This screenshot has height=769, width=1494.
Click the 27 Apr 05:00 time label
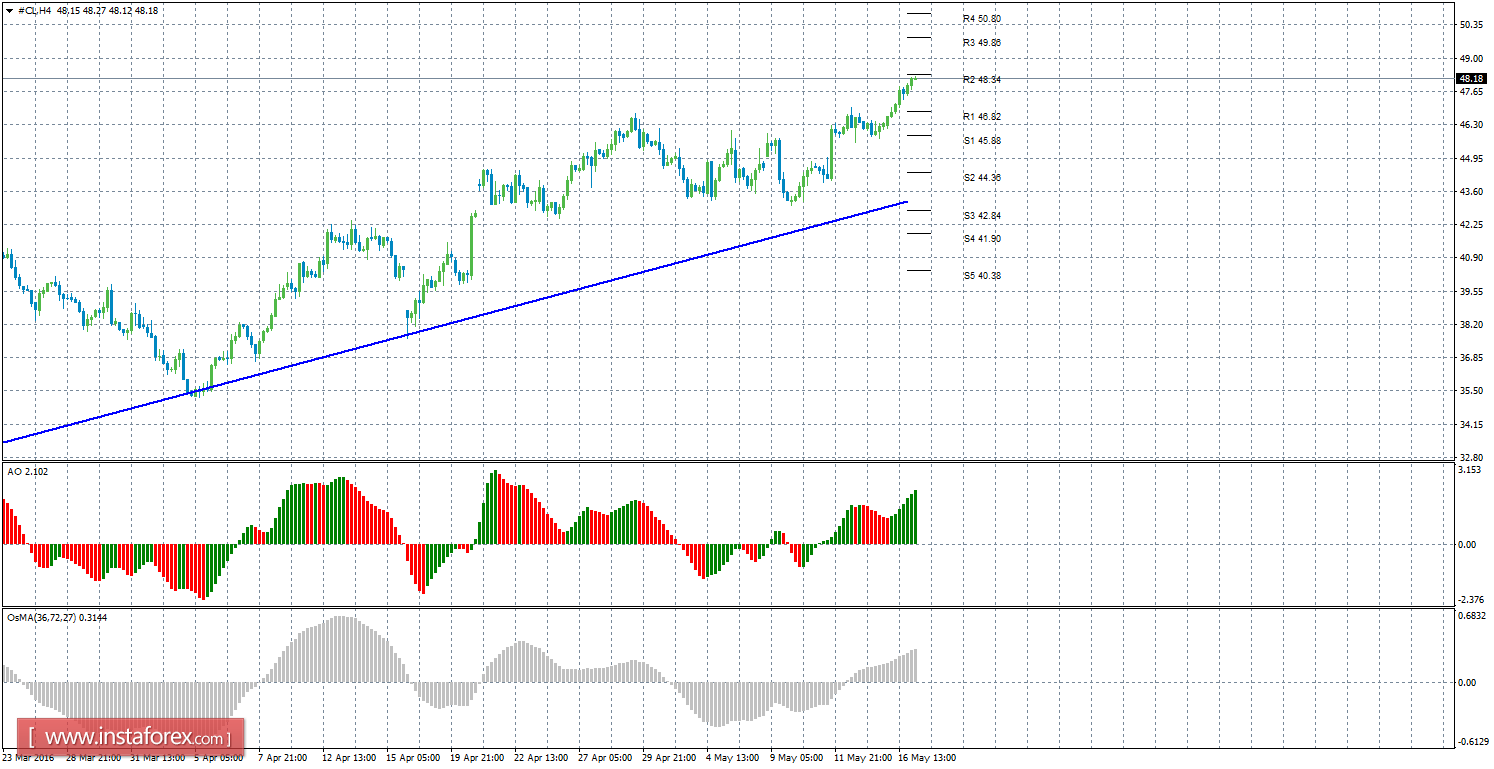click(605, 758)
